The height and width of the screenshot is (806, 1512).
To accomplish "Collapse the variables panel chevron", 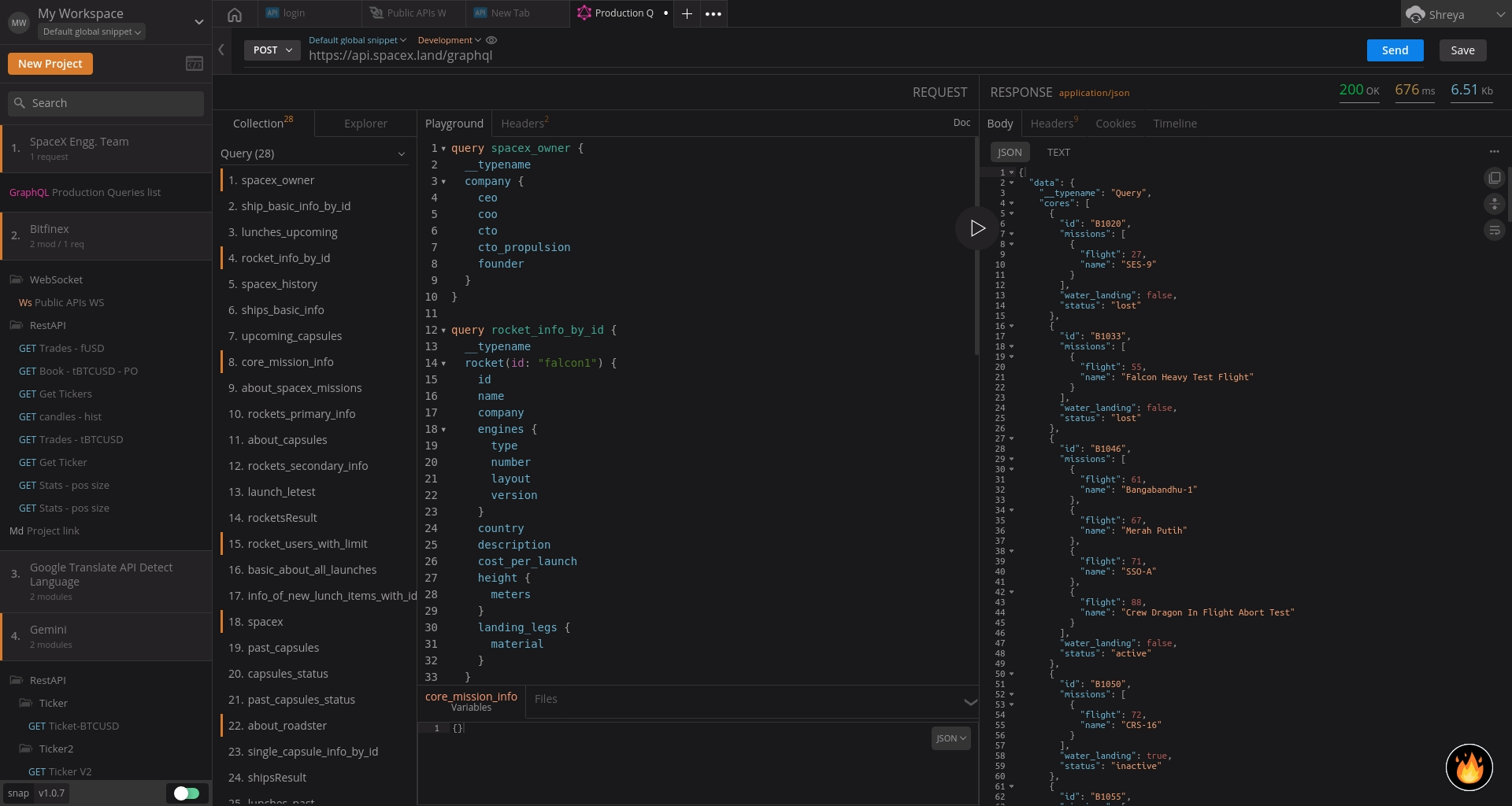I will tap(970, 701).
